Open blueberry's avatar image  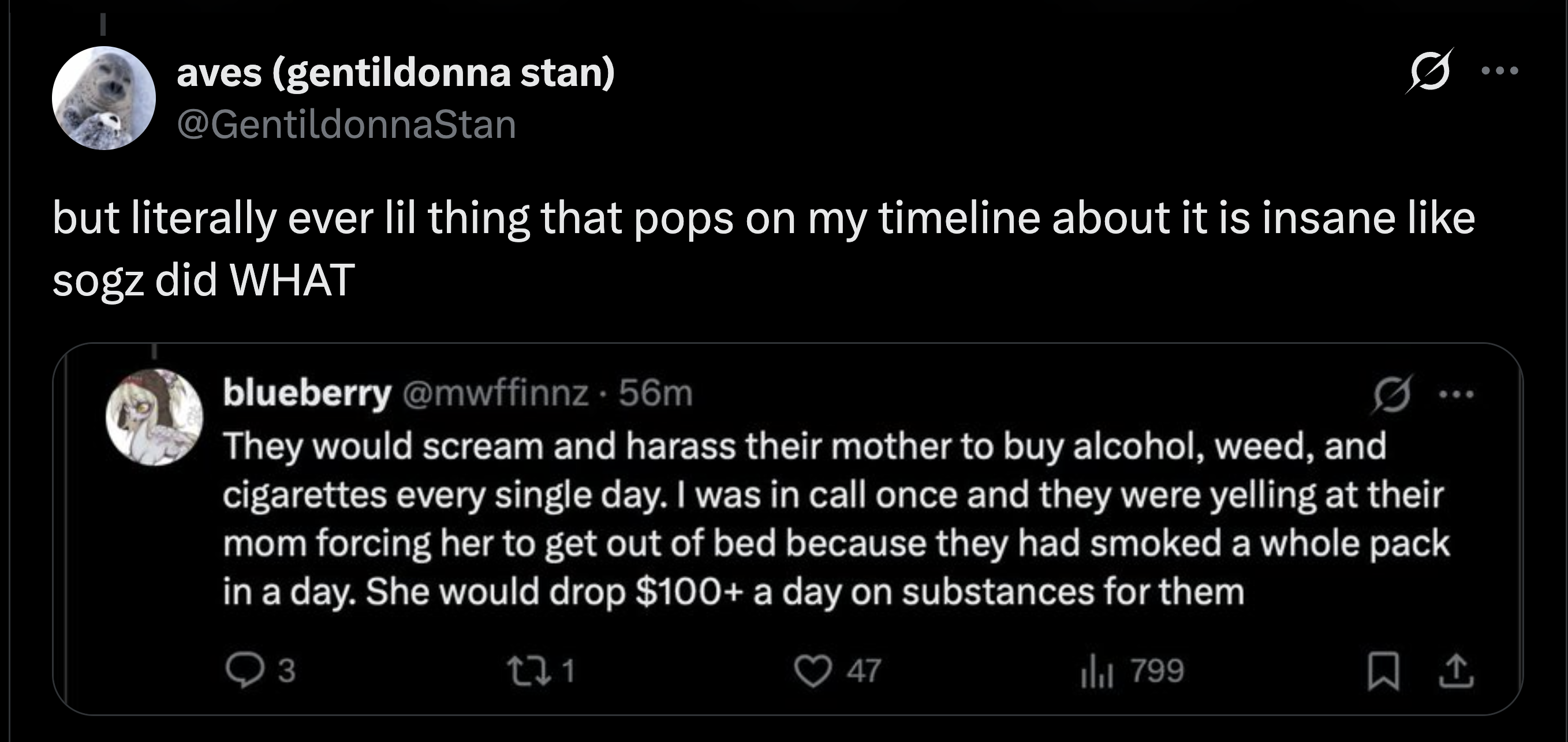coord(155,417)
